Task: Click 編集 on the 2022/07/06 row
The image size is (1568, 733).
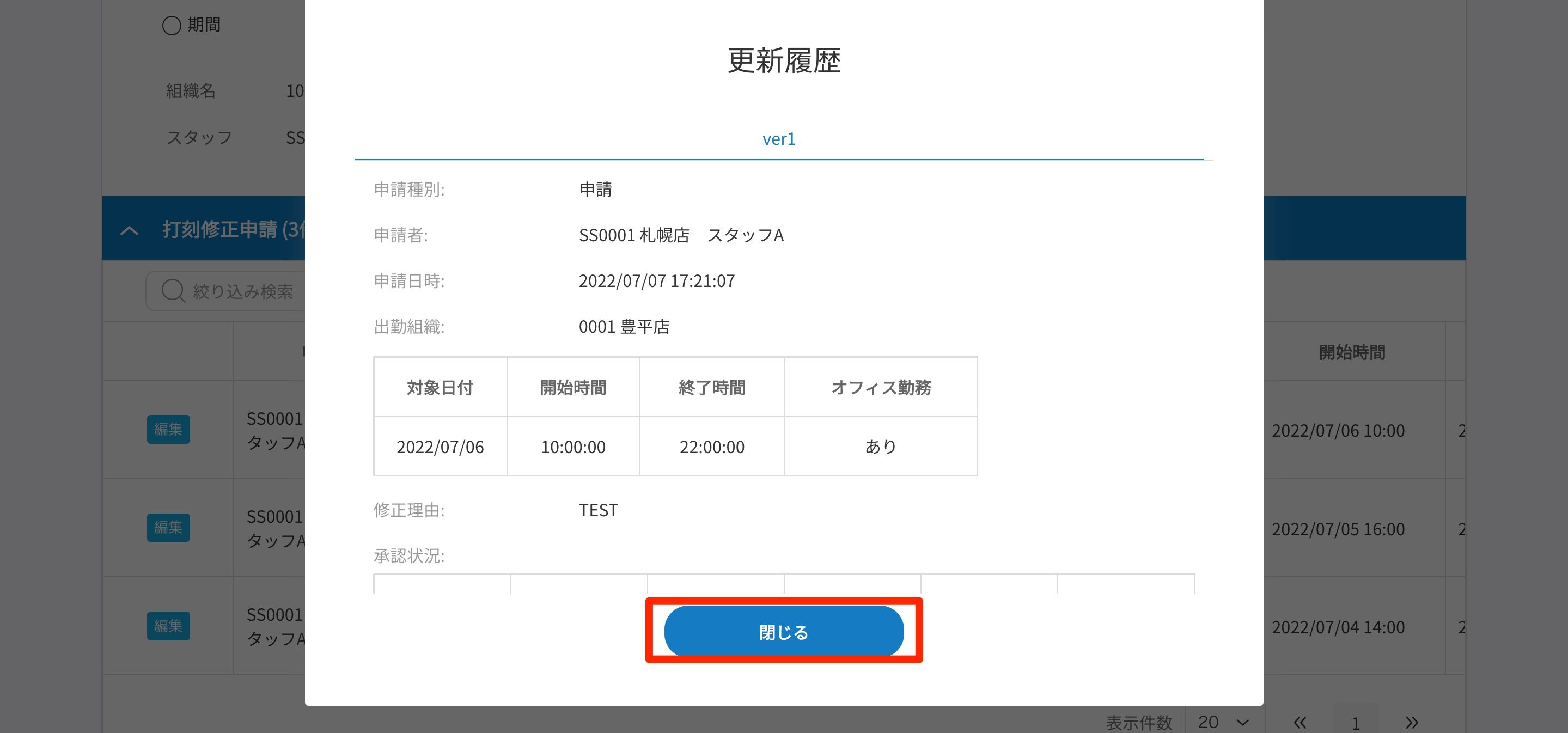Action: (x=168, y=429)
